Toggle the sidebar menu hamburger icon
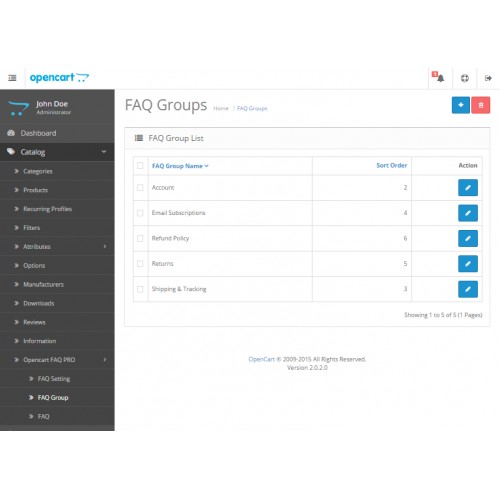500x500 pixels. point(12,78)
